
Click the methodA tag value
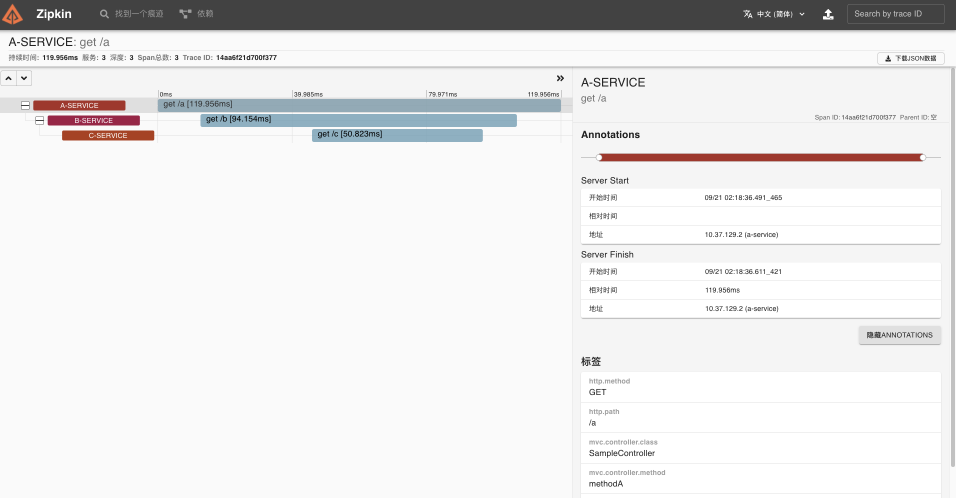click(x=606, y=484)
